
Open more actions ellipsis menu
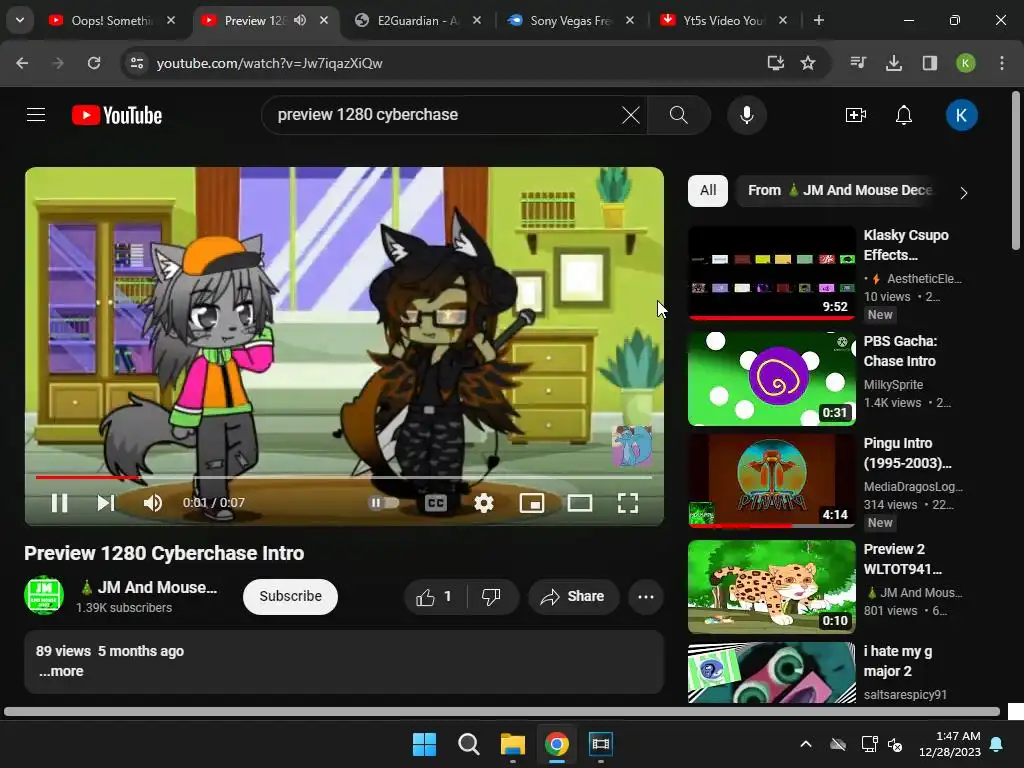(646, 596)
